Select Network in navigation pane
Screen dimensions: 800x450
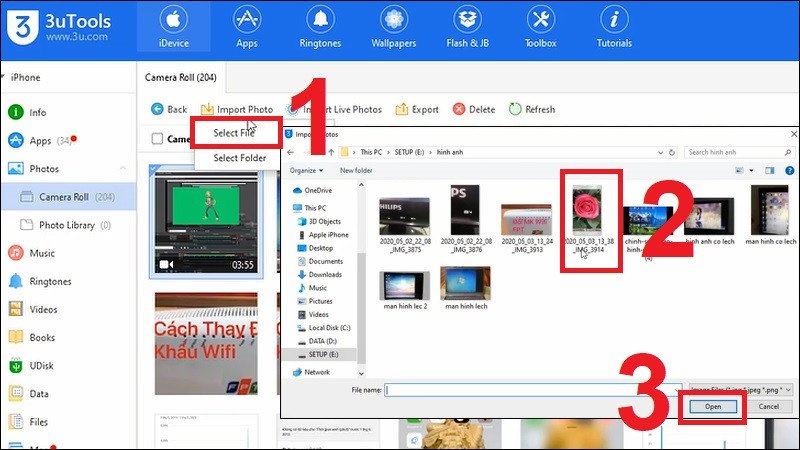[x=311, y=372]
